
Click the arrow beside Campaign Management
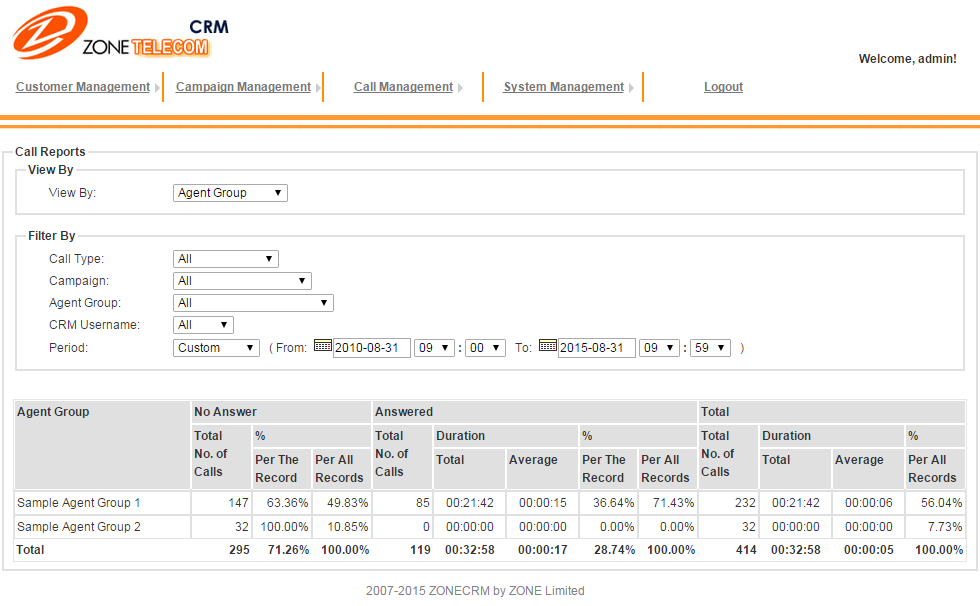click(319, 88)
